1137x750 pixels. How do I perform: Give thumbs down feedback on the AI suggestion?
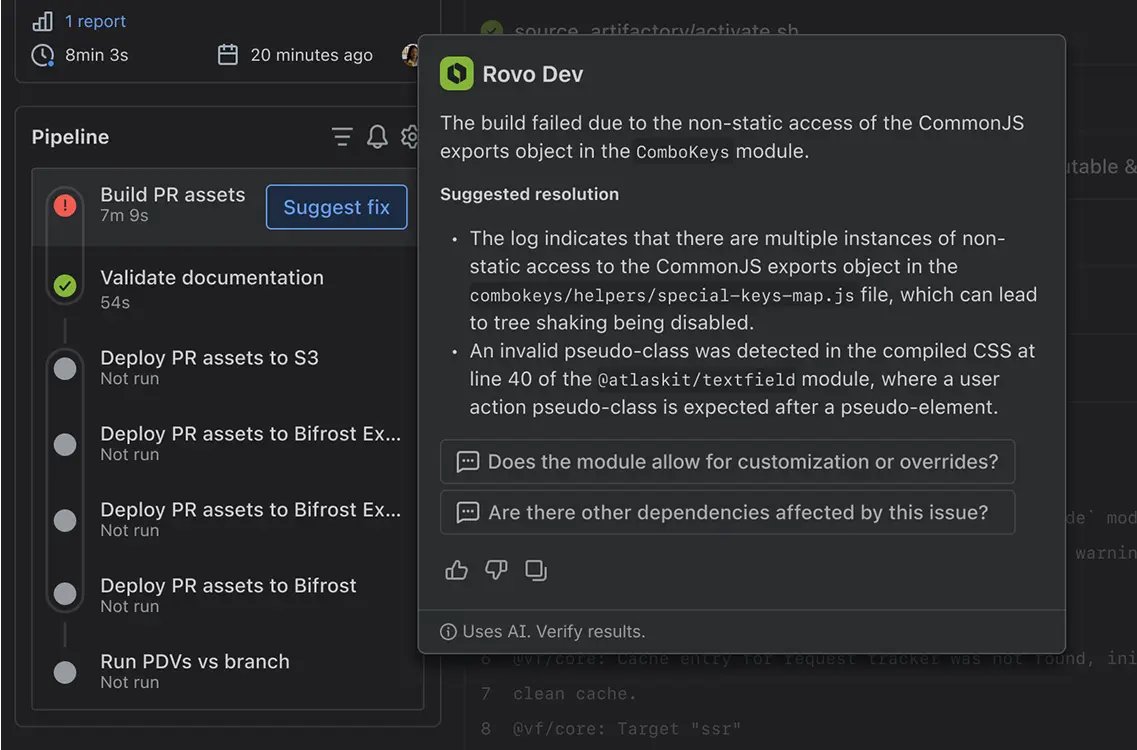click(496, 569)
